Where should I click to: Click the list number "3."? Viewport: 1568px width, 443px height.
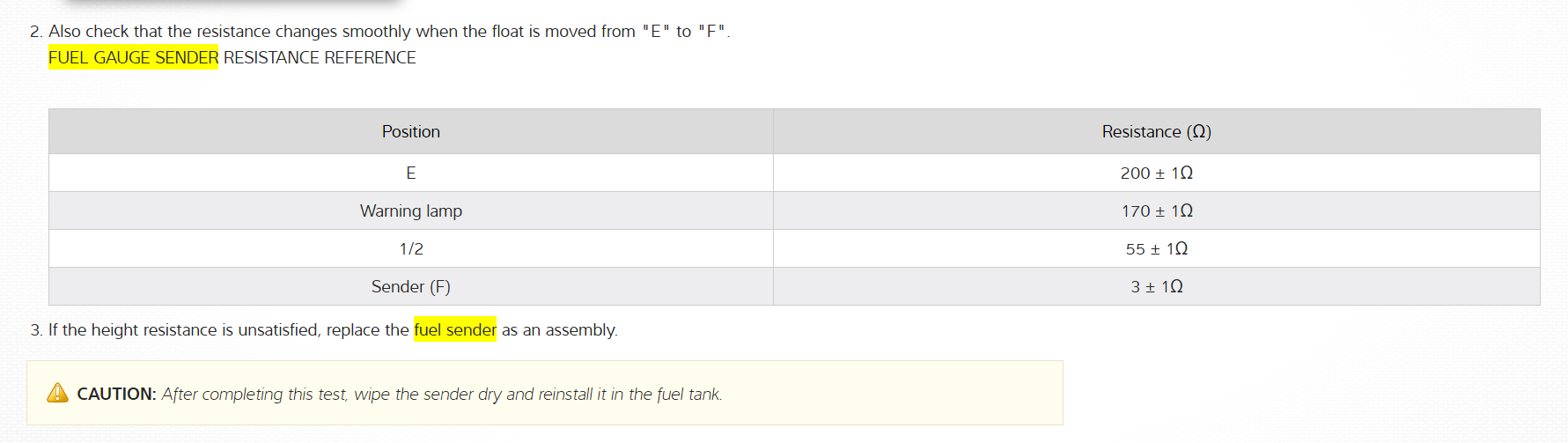[36, 330]
